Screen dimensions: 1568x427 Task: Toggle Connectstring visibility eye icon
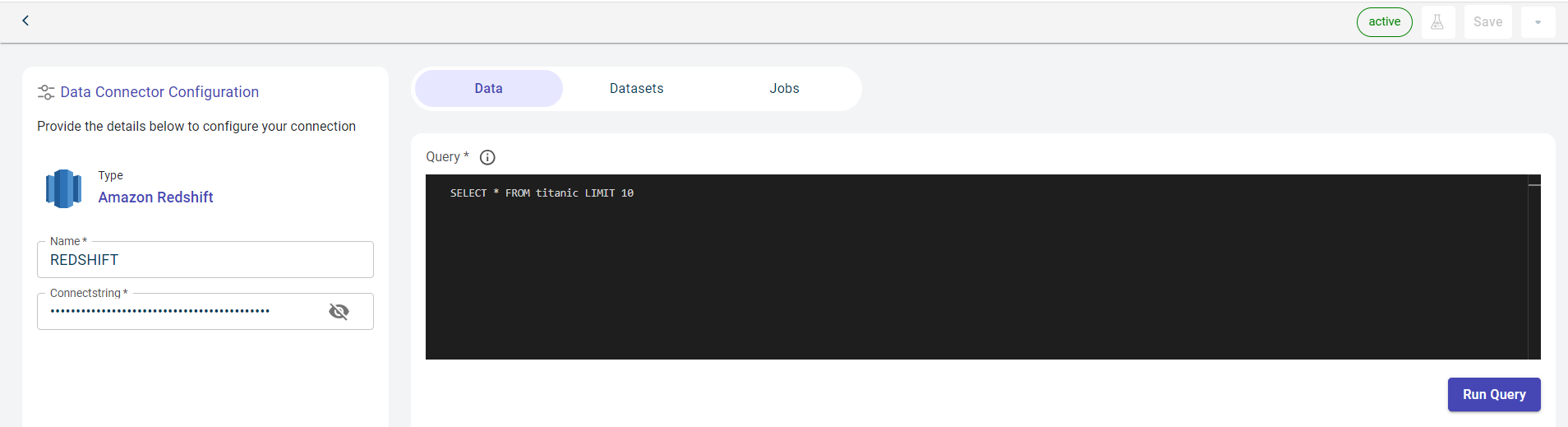tap(339, 311)
